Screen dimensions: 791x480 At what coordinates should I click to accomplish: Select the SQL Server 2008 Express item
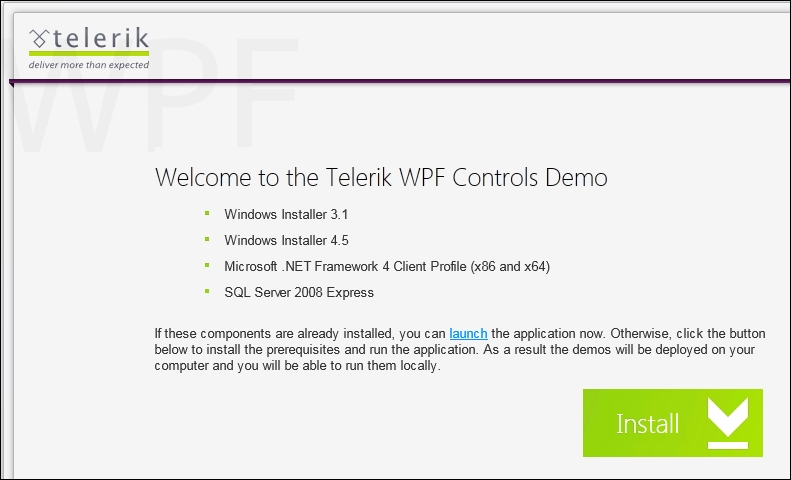(299, 292)
